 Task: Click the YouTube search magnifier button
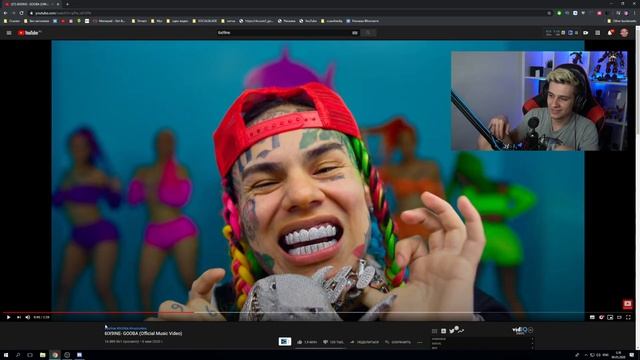pyautogui.click(x=368, y=33)
